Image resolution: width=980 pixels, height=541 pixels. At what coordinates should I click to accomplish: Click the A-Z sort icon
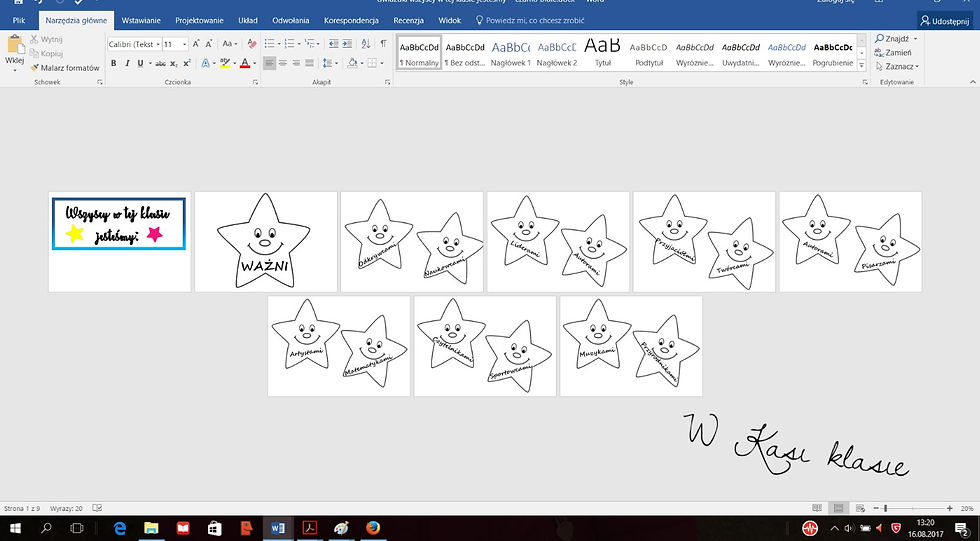(366, 44)
